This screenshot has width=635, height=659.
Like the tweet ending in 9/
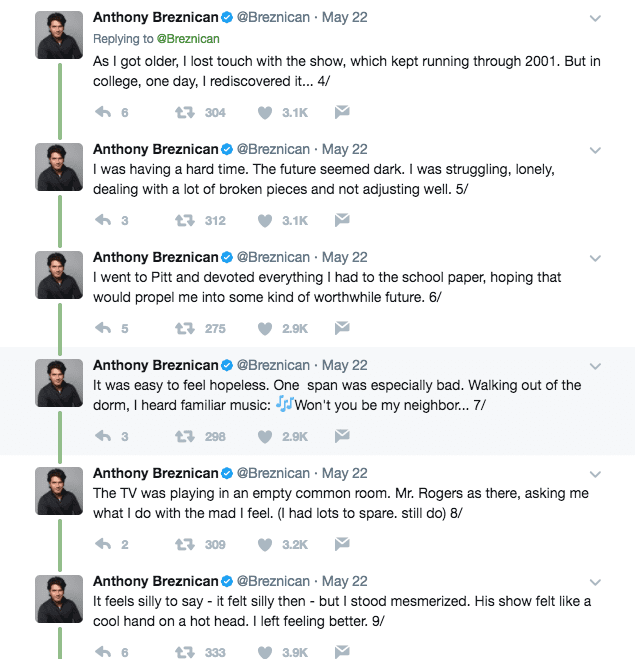pyautogui.click(x=265, y=652)
